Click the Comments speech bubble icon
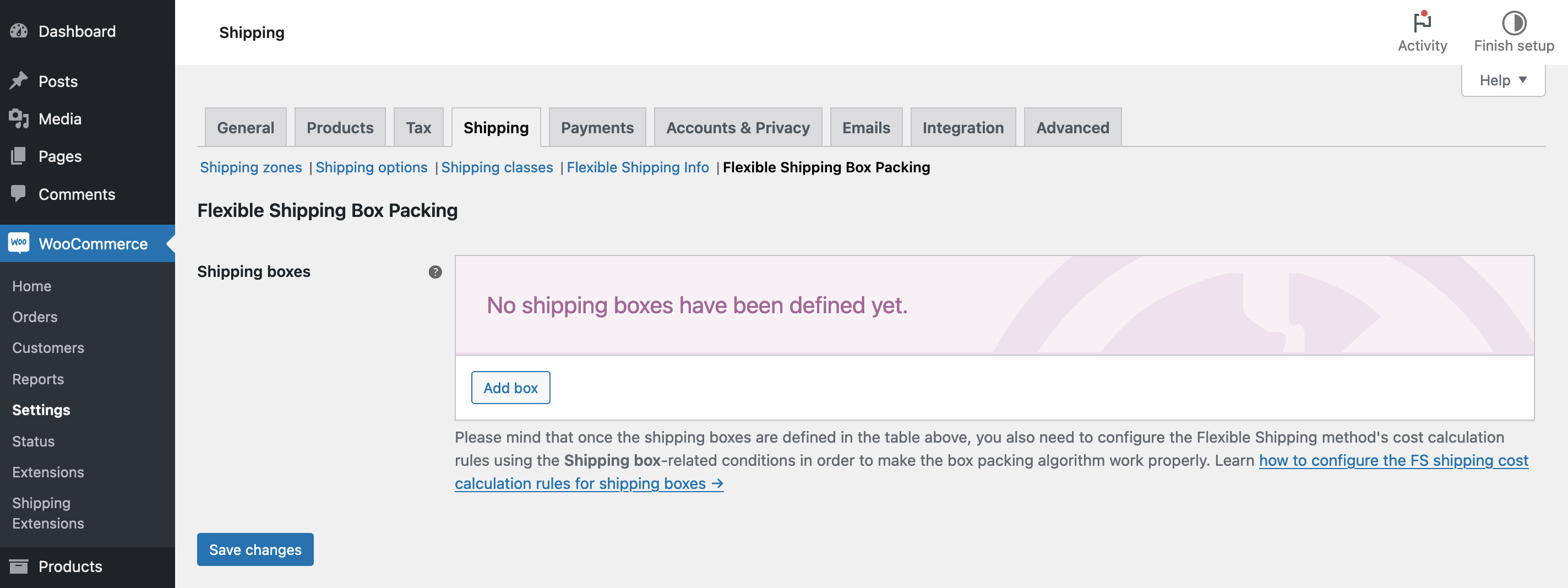Image resolution: width=1568 pixels, height=588 pixels. click(19, 194)
